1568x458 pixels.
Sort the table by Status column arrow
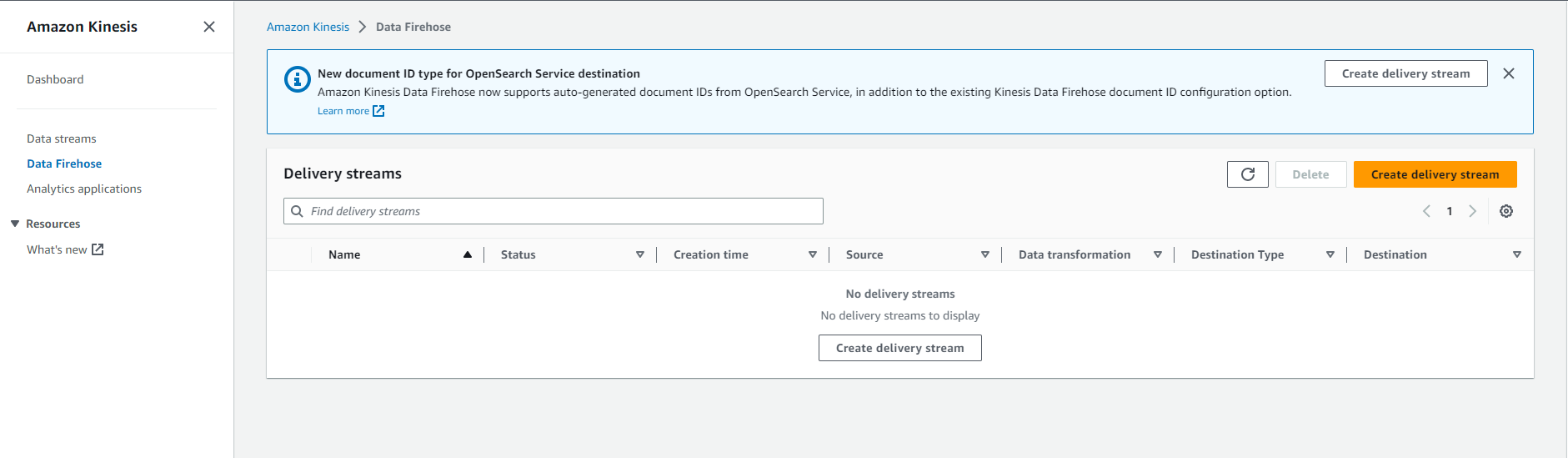click(640, 254)
